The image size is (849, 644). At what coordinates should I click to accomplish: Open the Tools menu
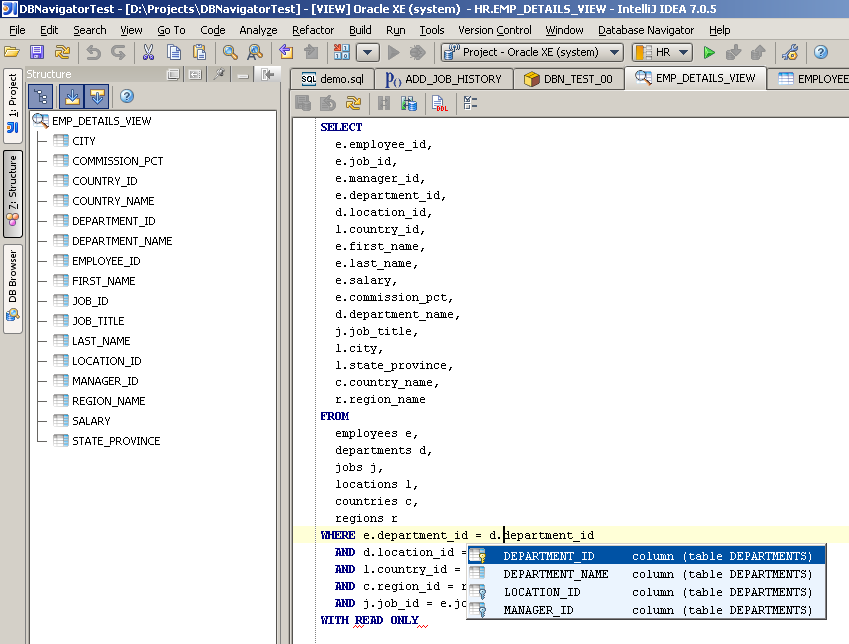point(432,30)
